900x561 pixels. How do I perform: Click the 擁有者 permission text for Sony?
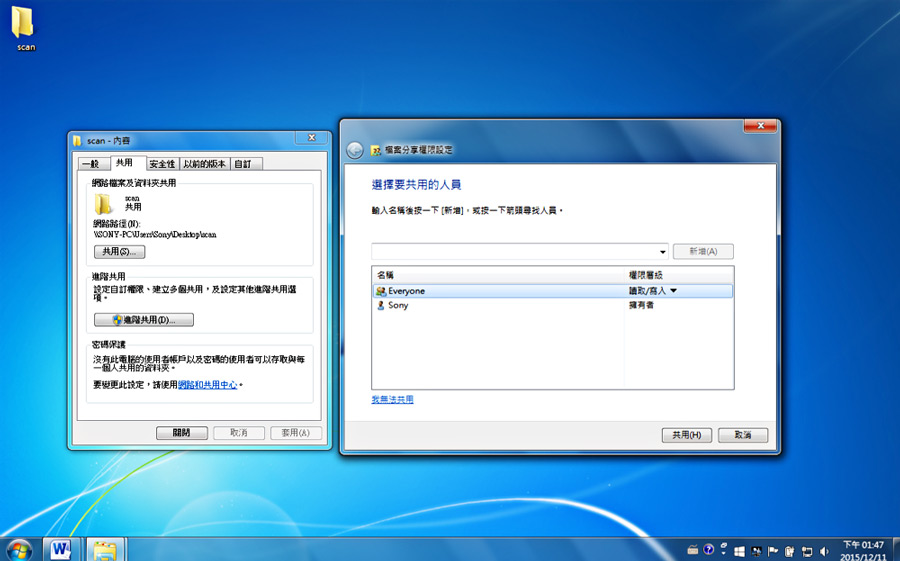(641, 305)
